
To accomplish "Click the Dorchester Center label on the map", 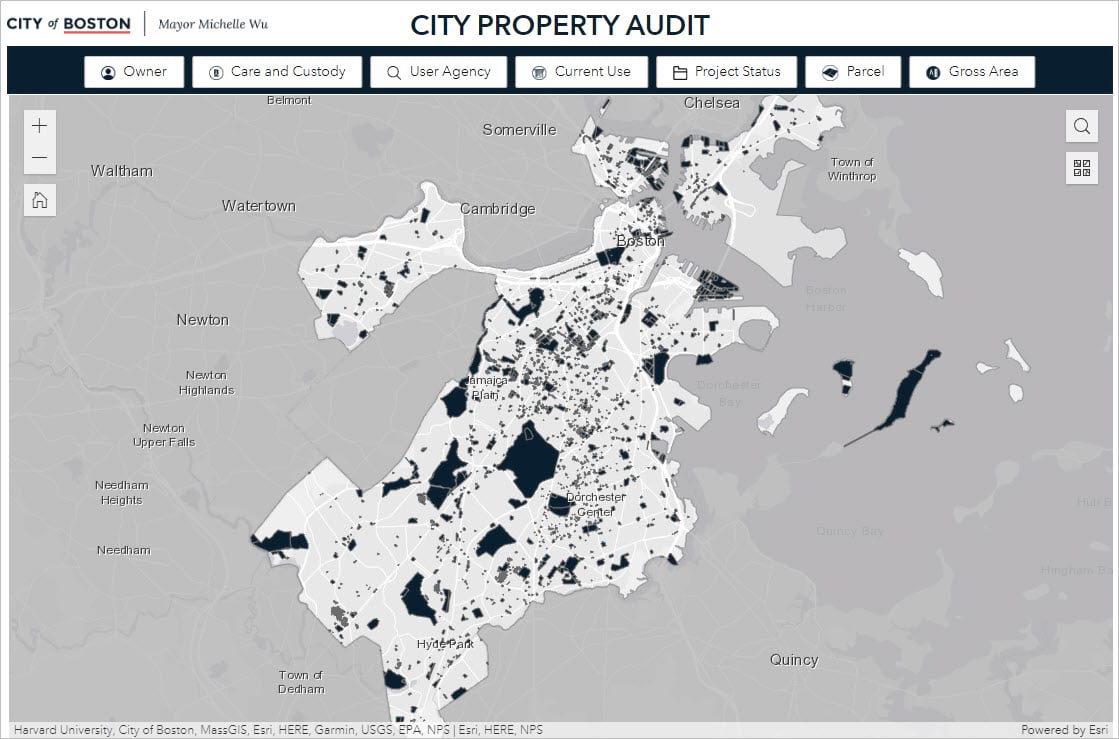I will 595,503.
